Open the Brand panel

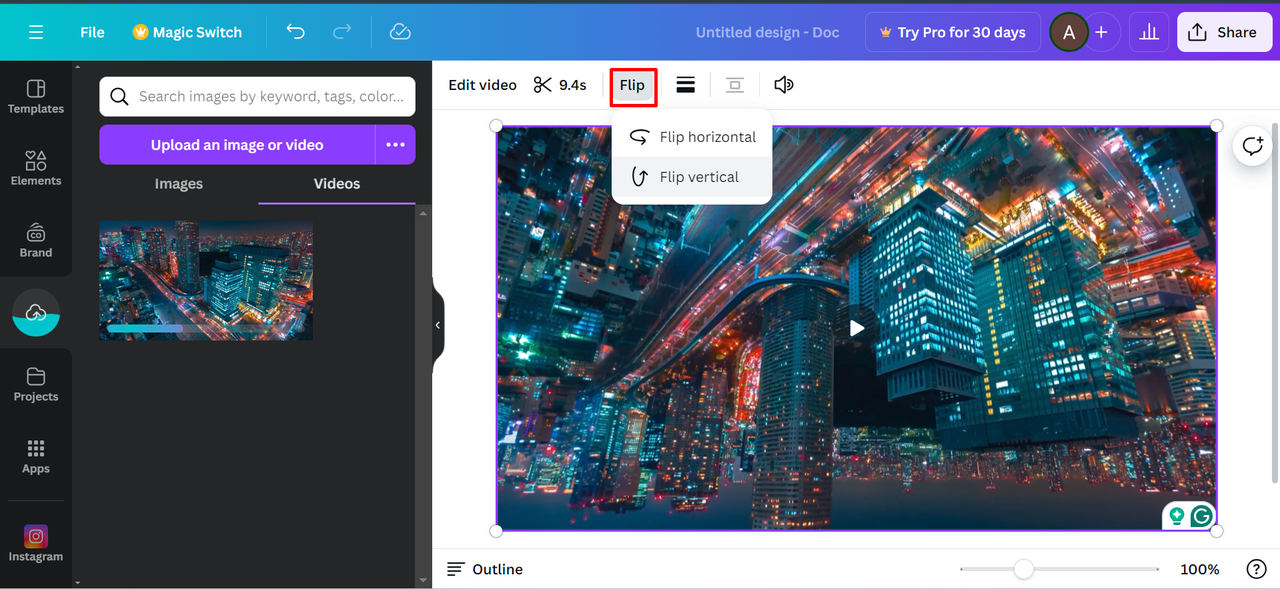click(x=36, y=241)
